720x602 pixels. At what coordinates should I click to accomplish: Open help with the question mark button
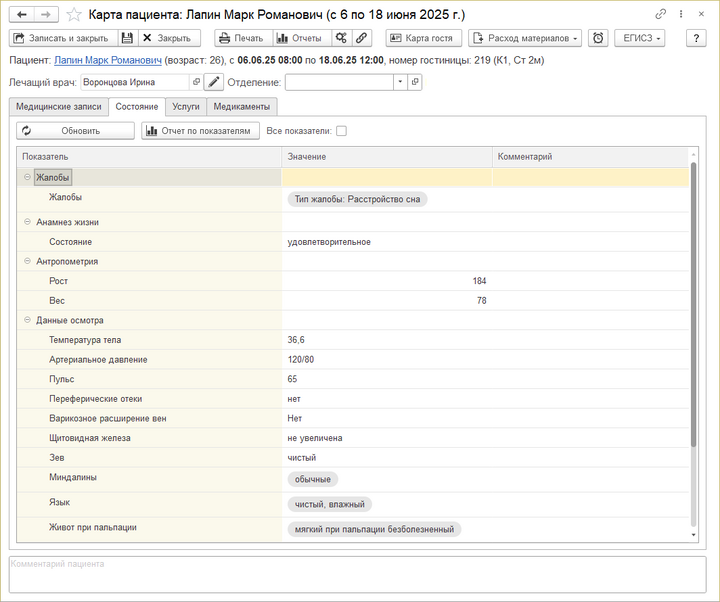697,38
